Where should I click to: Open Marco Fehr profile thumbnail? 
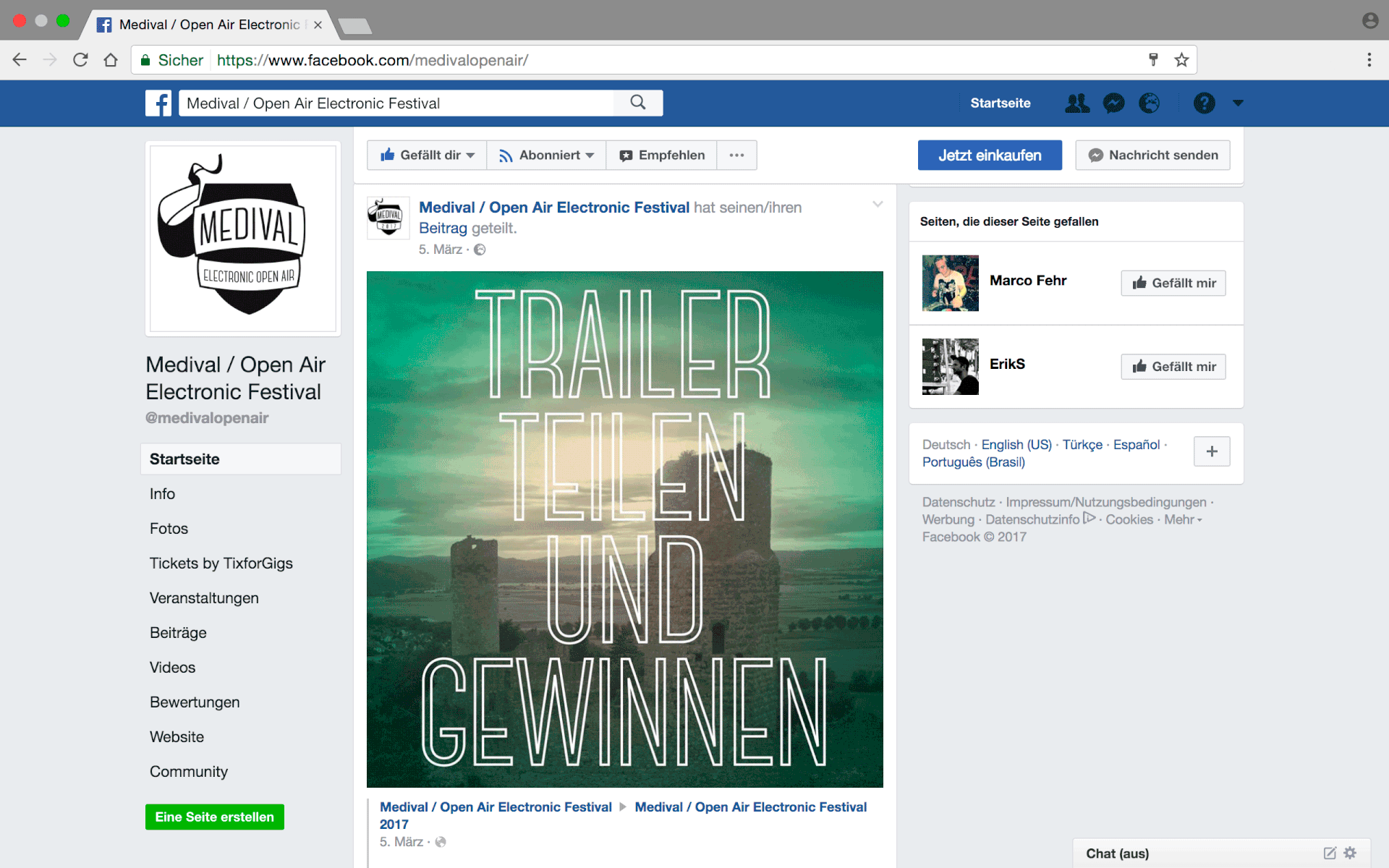(951, 283)
